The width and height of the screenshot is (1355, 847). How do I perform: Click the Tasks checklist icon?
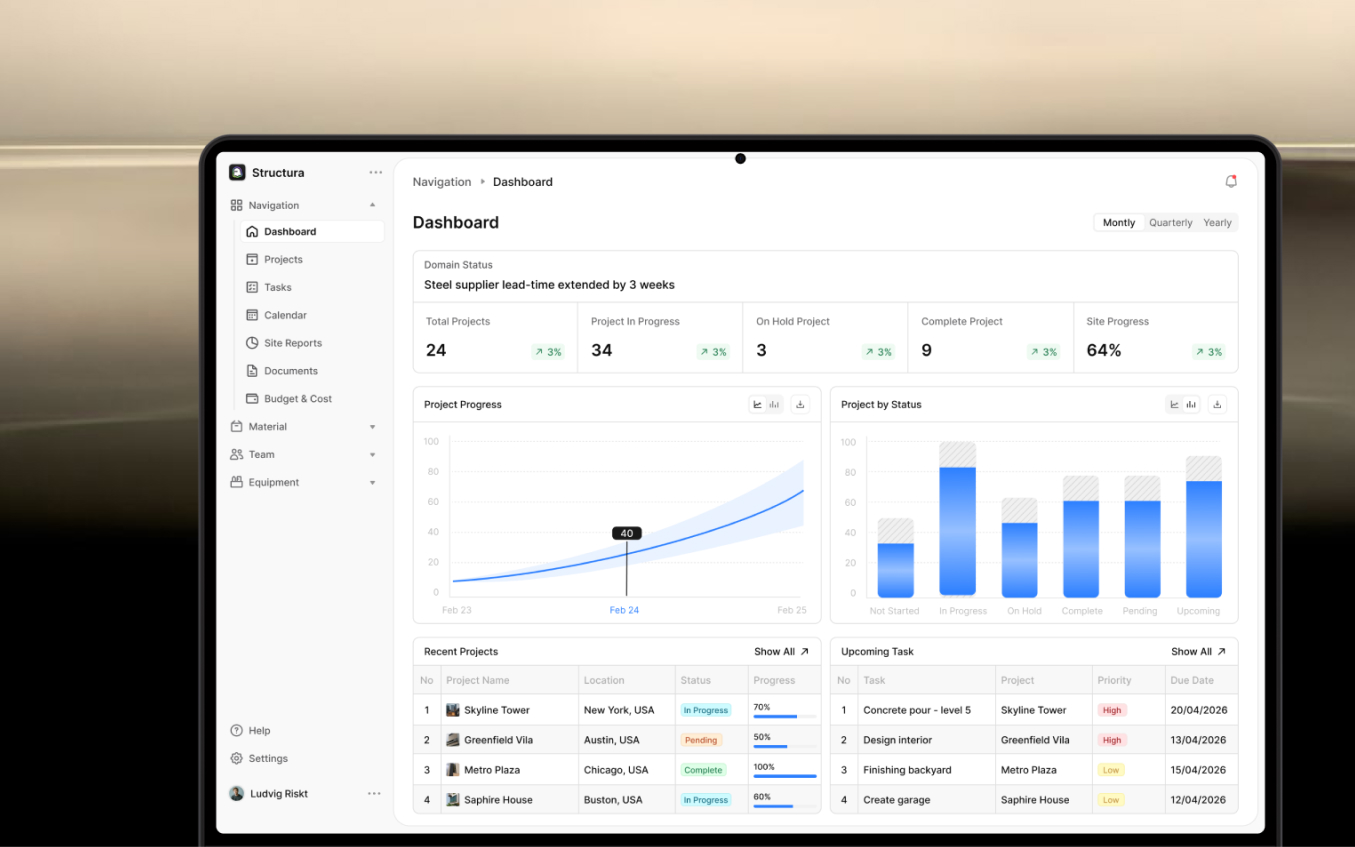click(x=252, y=287)
